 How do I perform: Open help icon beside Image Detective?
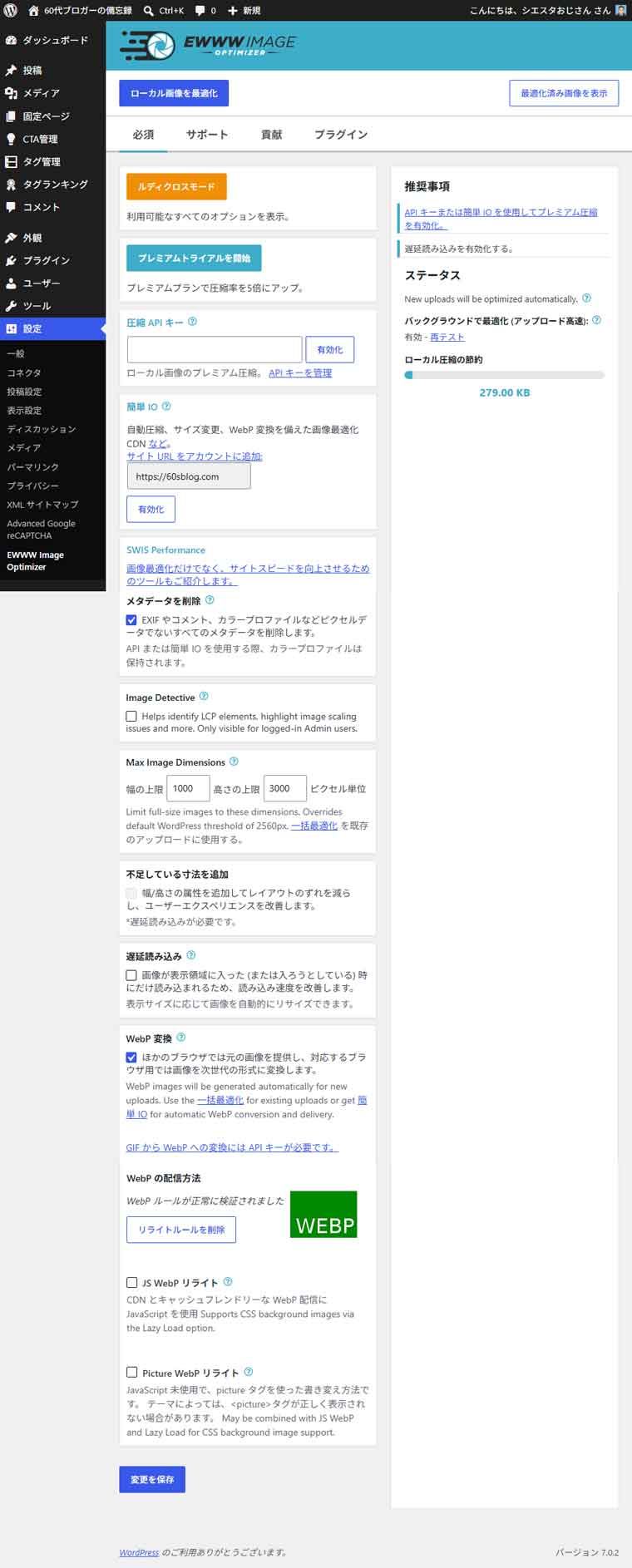204,697
